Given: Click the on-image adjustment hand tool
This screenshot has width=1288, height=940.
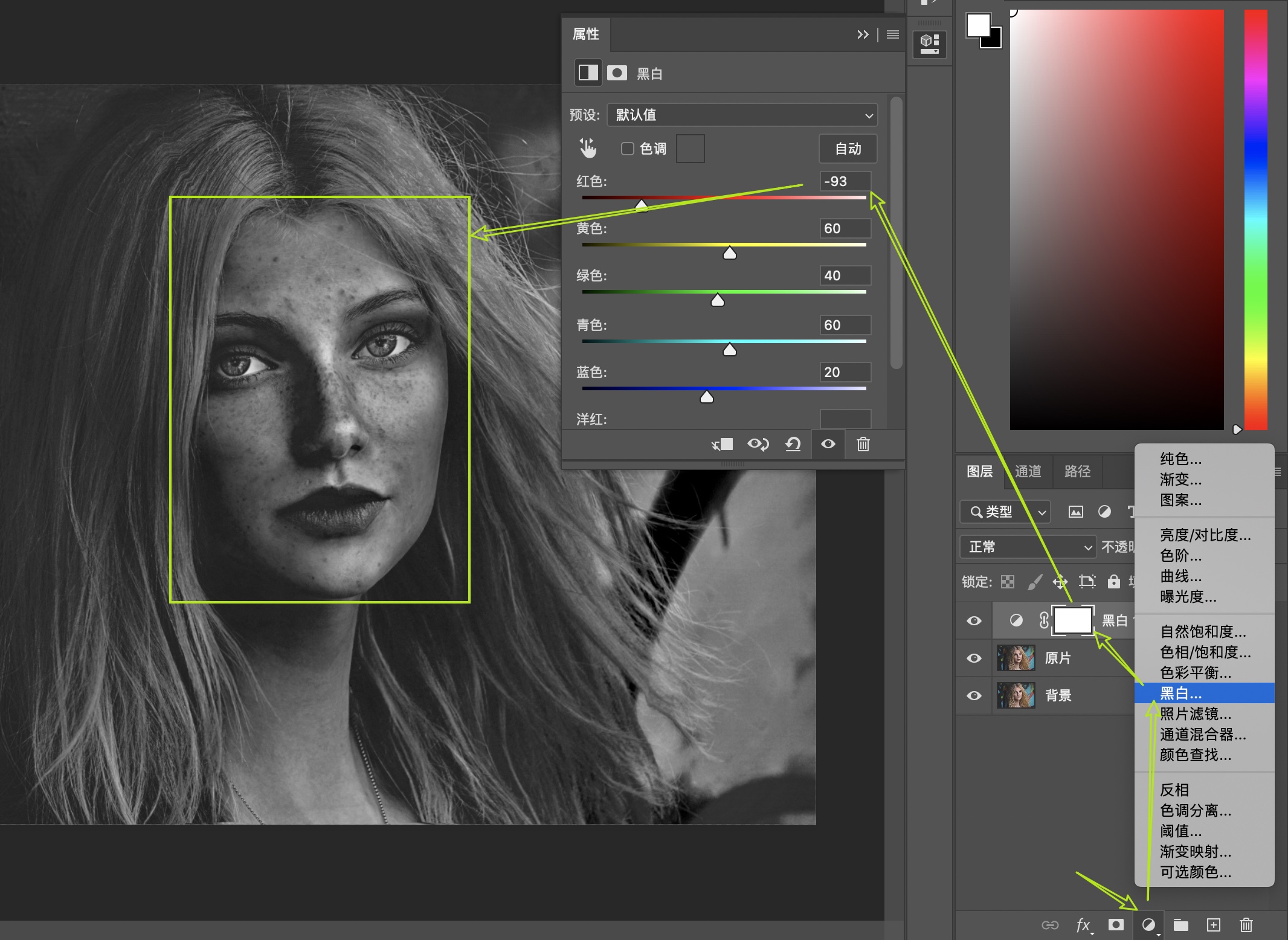Looking at the screenshot, I should (588, 148).
